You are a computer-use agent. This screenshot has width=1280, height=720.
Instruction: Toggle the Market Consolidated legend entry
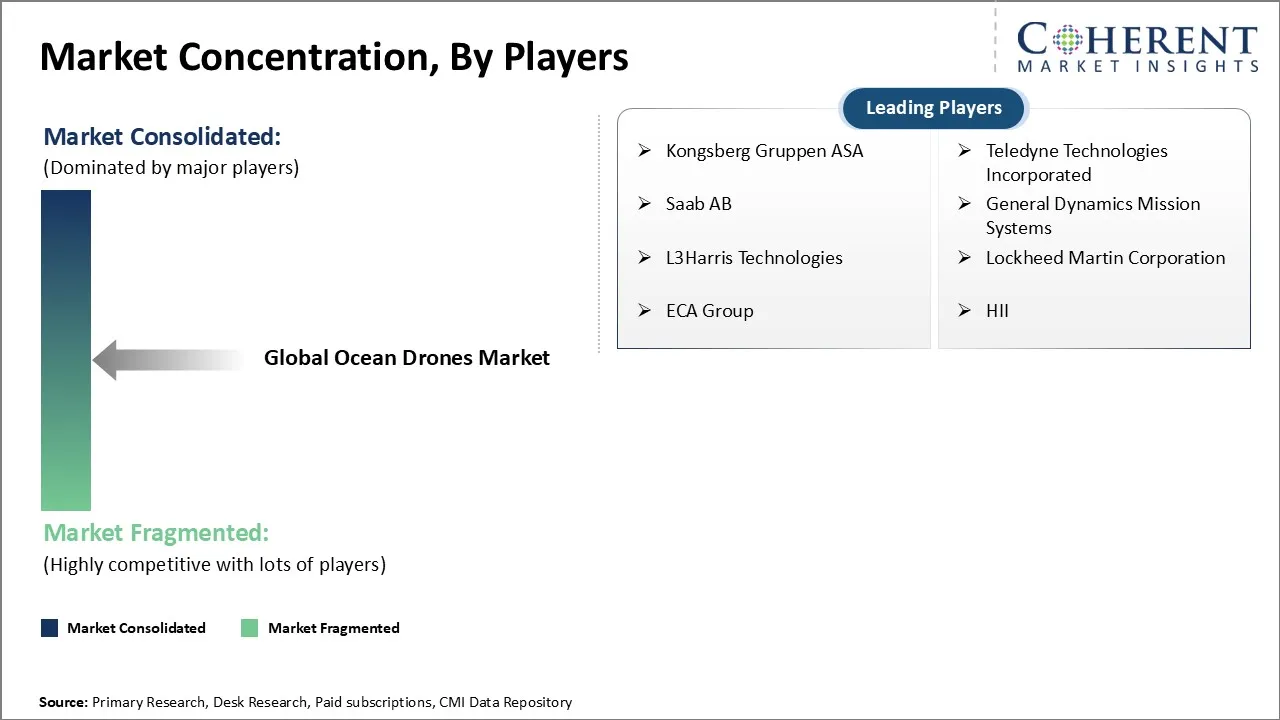(x=135, y=628)
